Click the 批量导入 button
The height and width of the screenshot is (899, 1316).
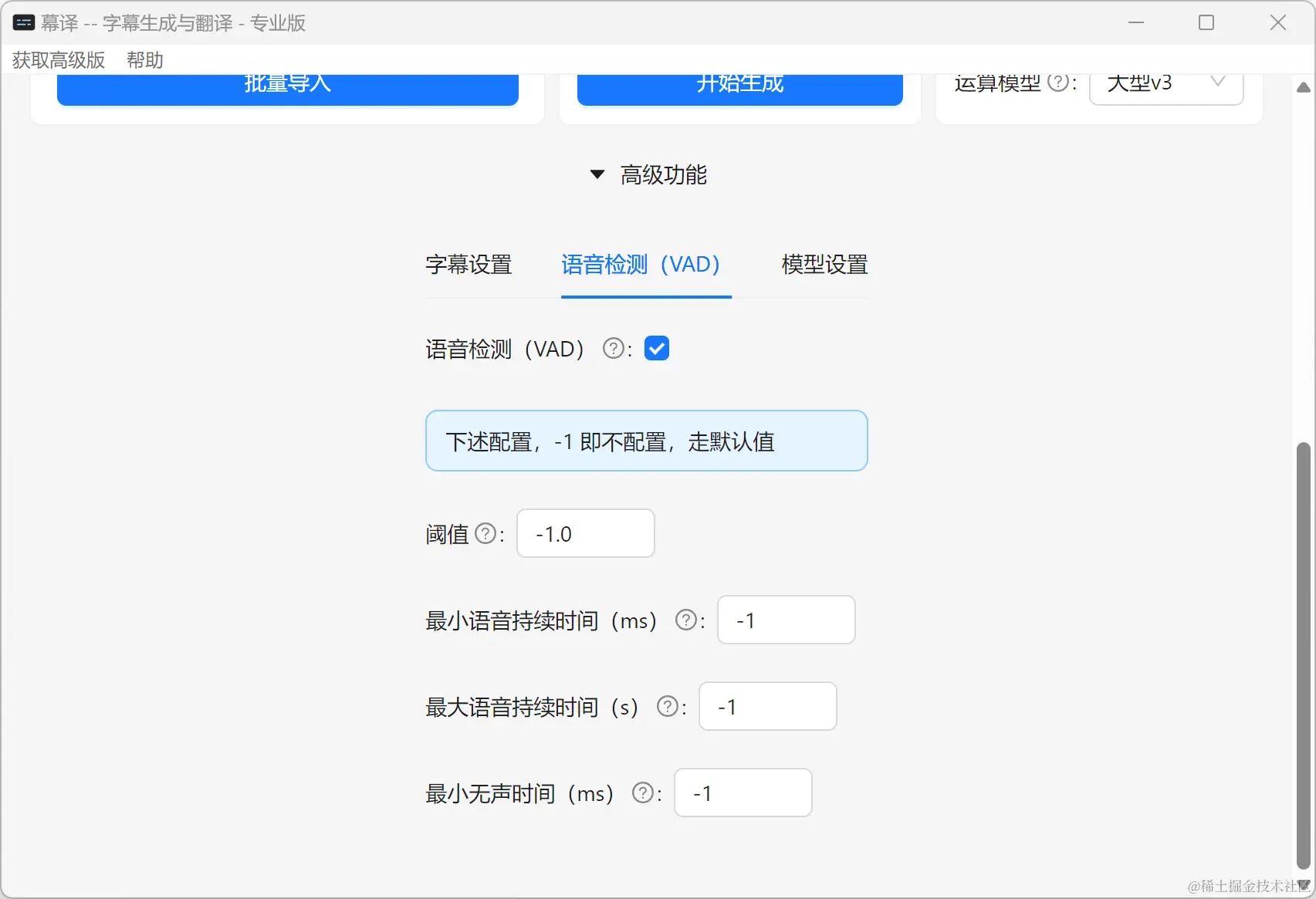click(x=288, y=85)
